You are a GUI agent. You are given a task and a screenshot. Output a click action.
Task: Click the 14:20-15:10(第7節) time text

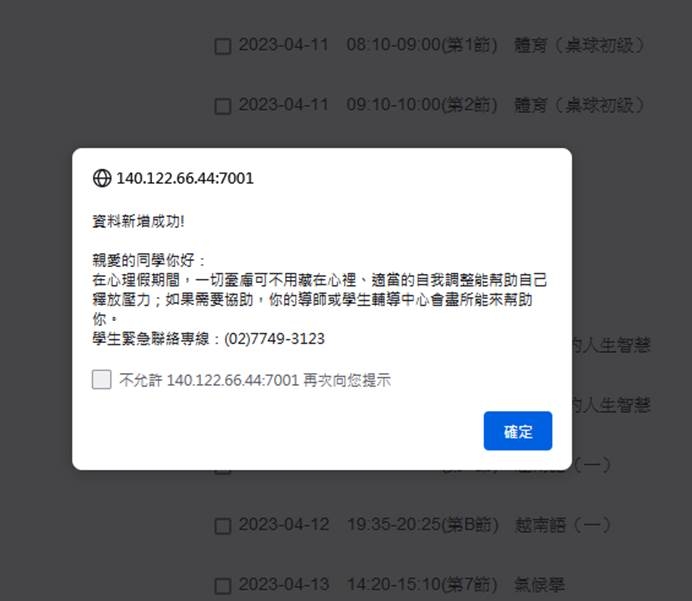click(422, 585)
